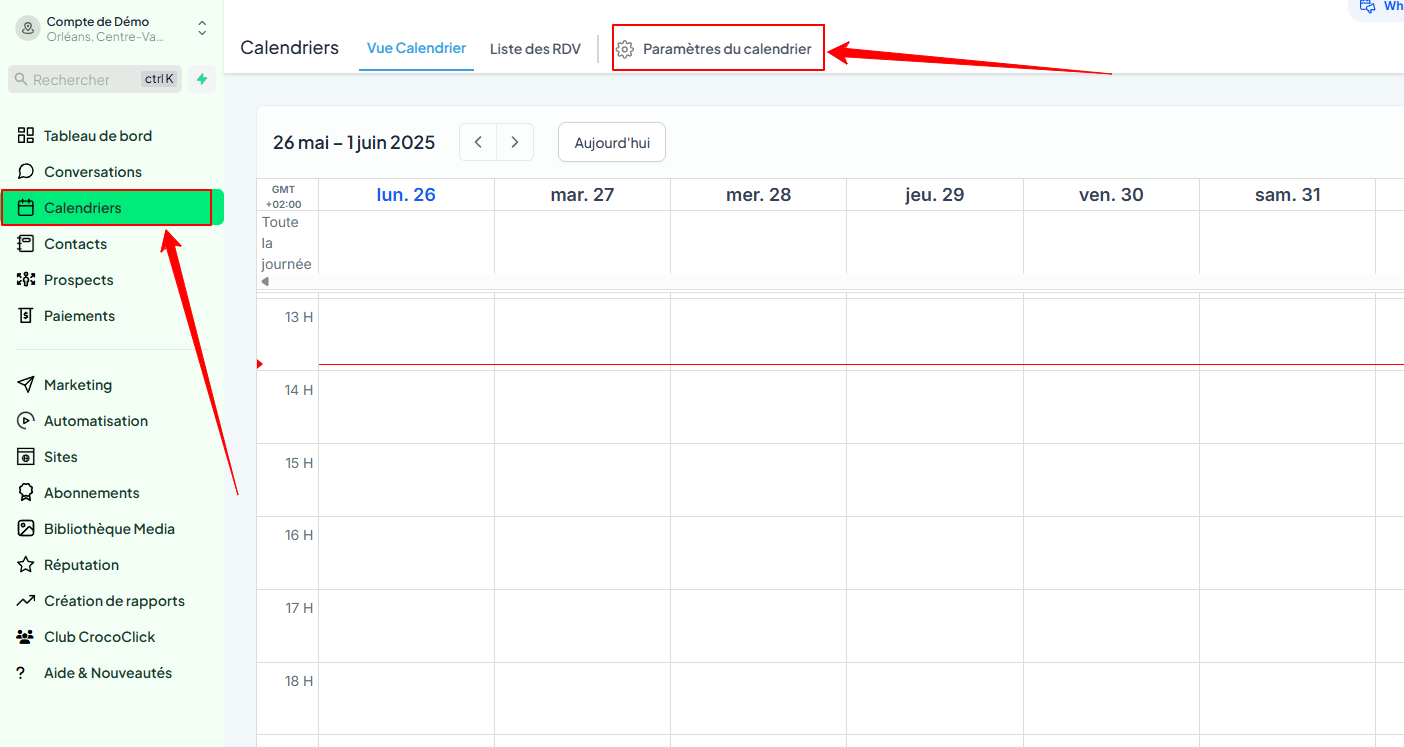Screen dimensions: 1404x747
Task: Click the Création de rapports trend icon
Action: 26,601
